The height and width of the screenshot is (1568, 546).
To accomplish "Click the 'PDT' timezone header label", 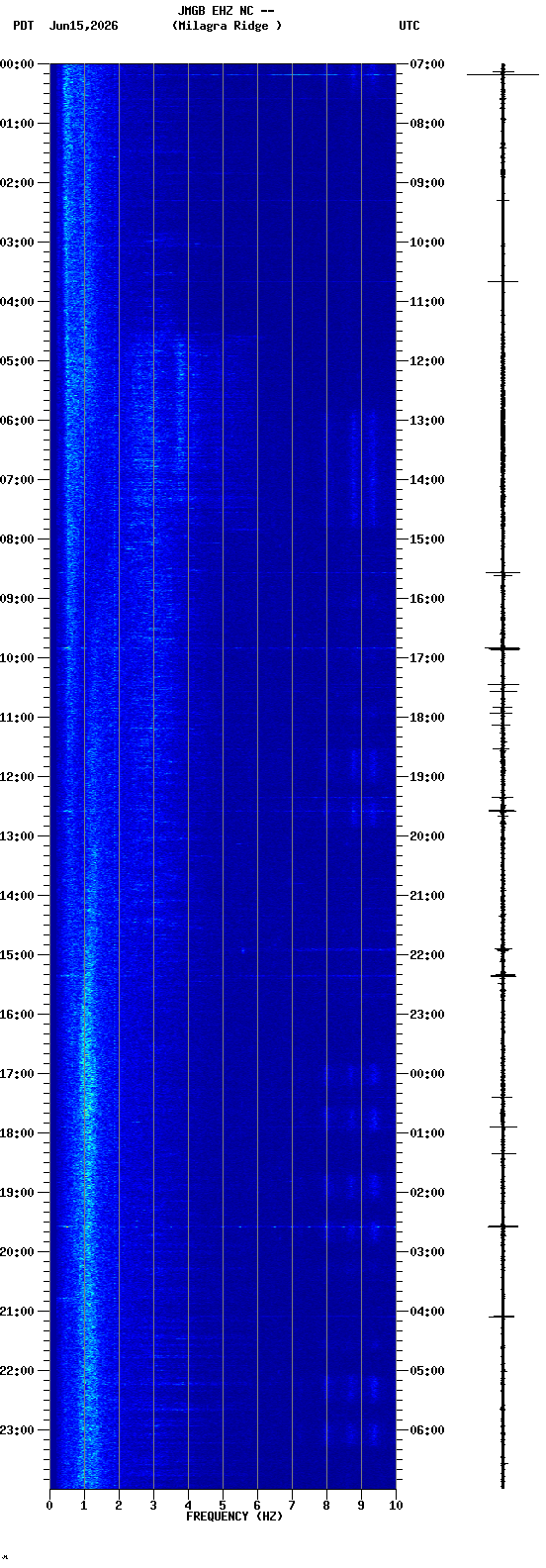I will point(23,26).
